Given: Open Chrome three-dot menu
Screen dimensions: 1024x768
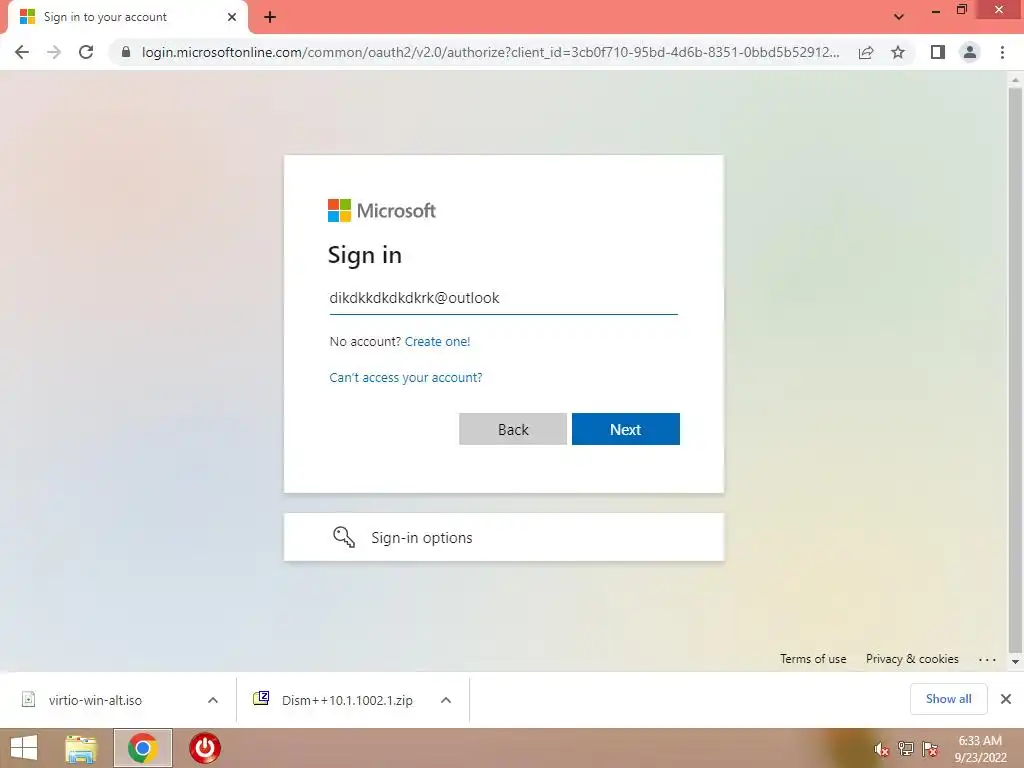Looking at the screenshot, I should tap(1002, 52).
